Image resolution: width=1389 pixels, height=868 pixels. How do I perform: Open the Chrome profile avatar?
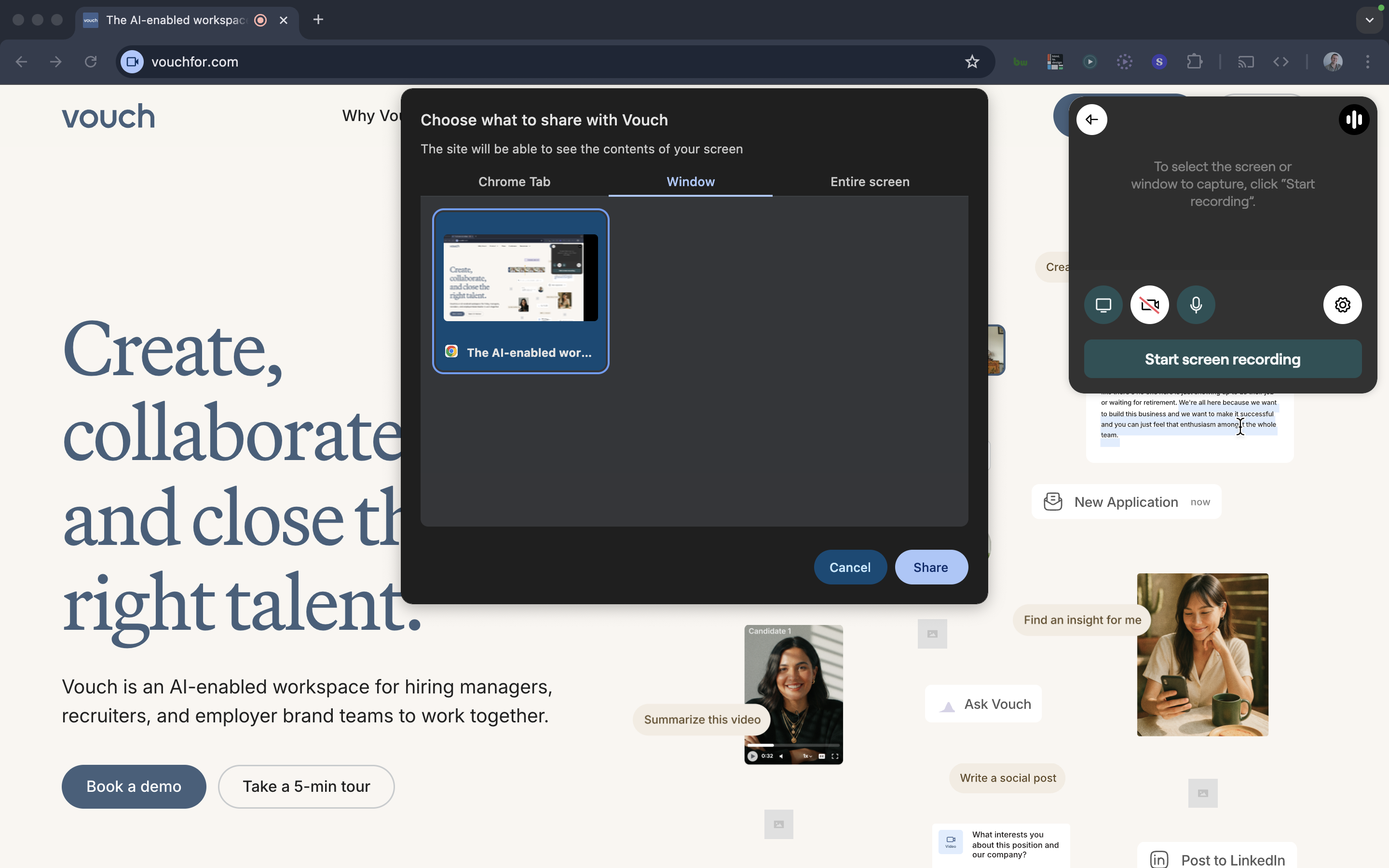(x=1333, y=61)
